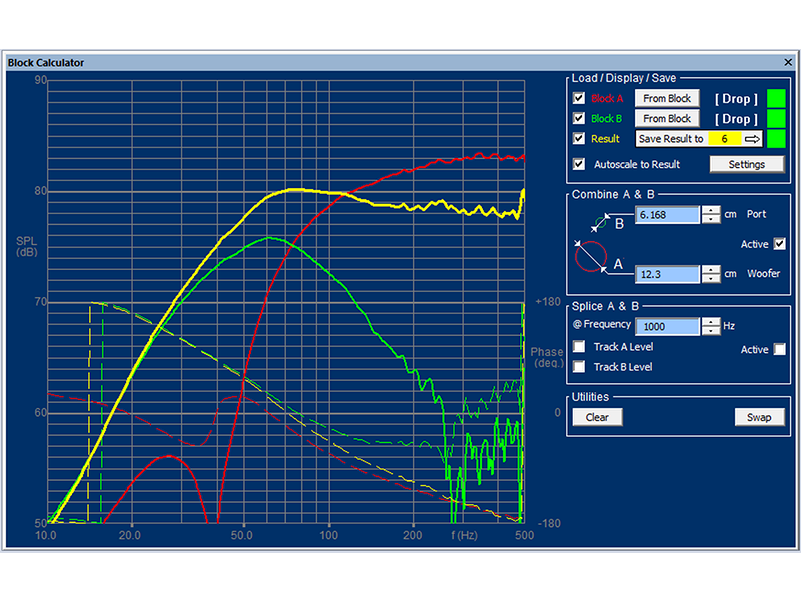
Task: Uncheck the Block A display checkbox
Action: pyautogui.click(x=578, y=99)
